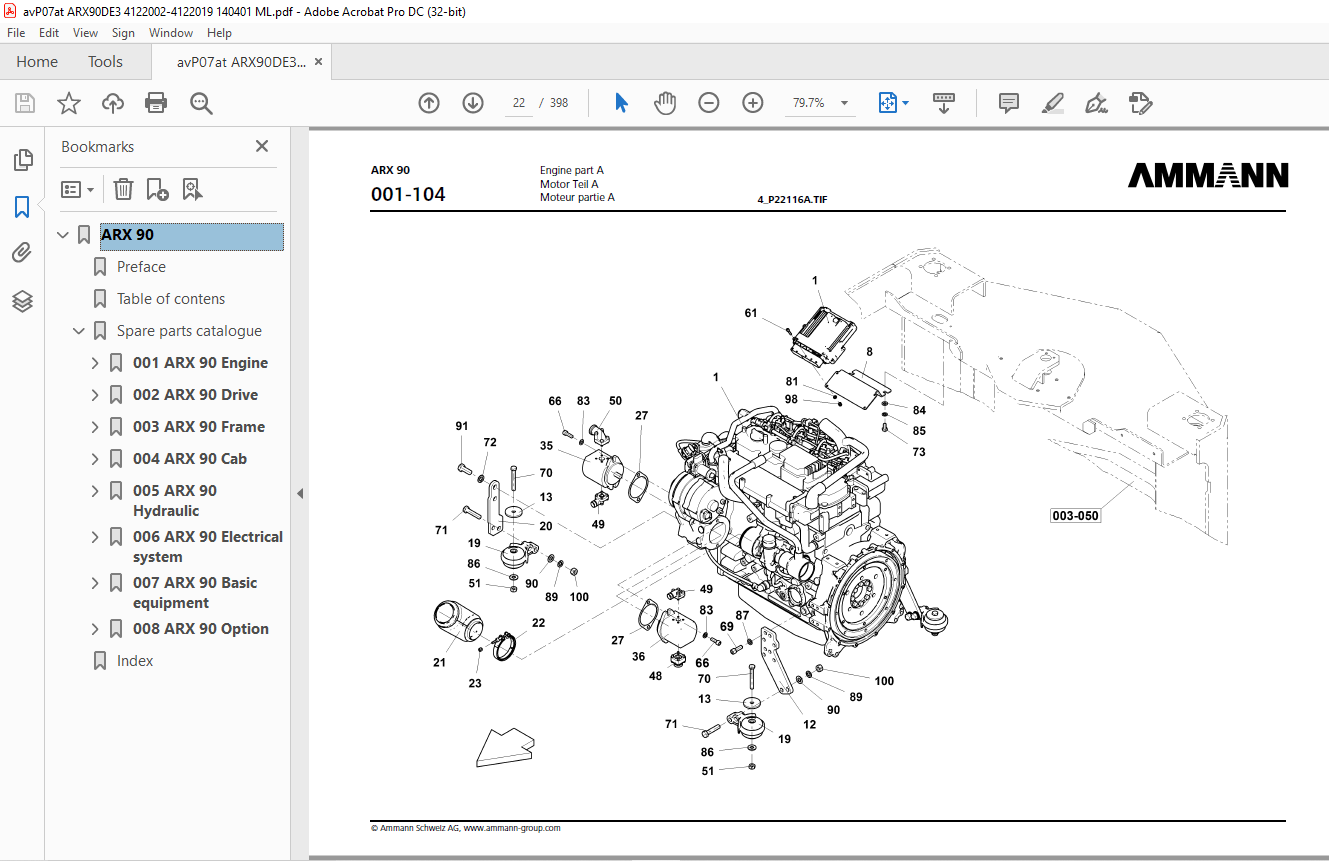Add a new bookmark

tap(157, 189)
